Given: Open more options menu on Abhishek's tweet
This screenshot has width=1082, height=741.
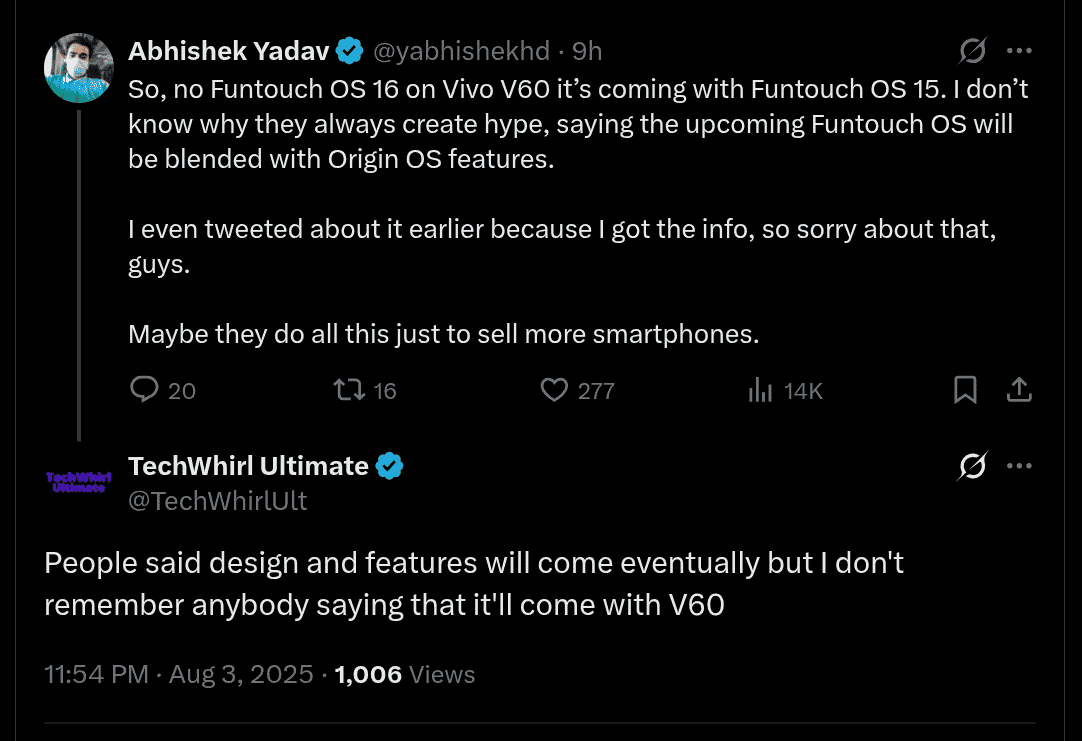Looking at the screenshot, I should [1019, 49].
